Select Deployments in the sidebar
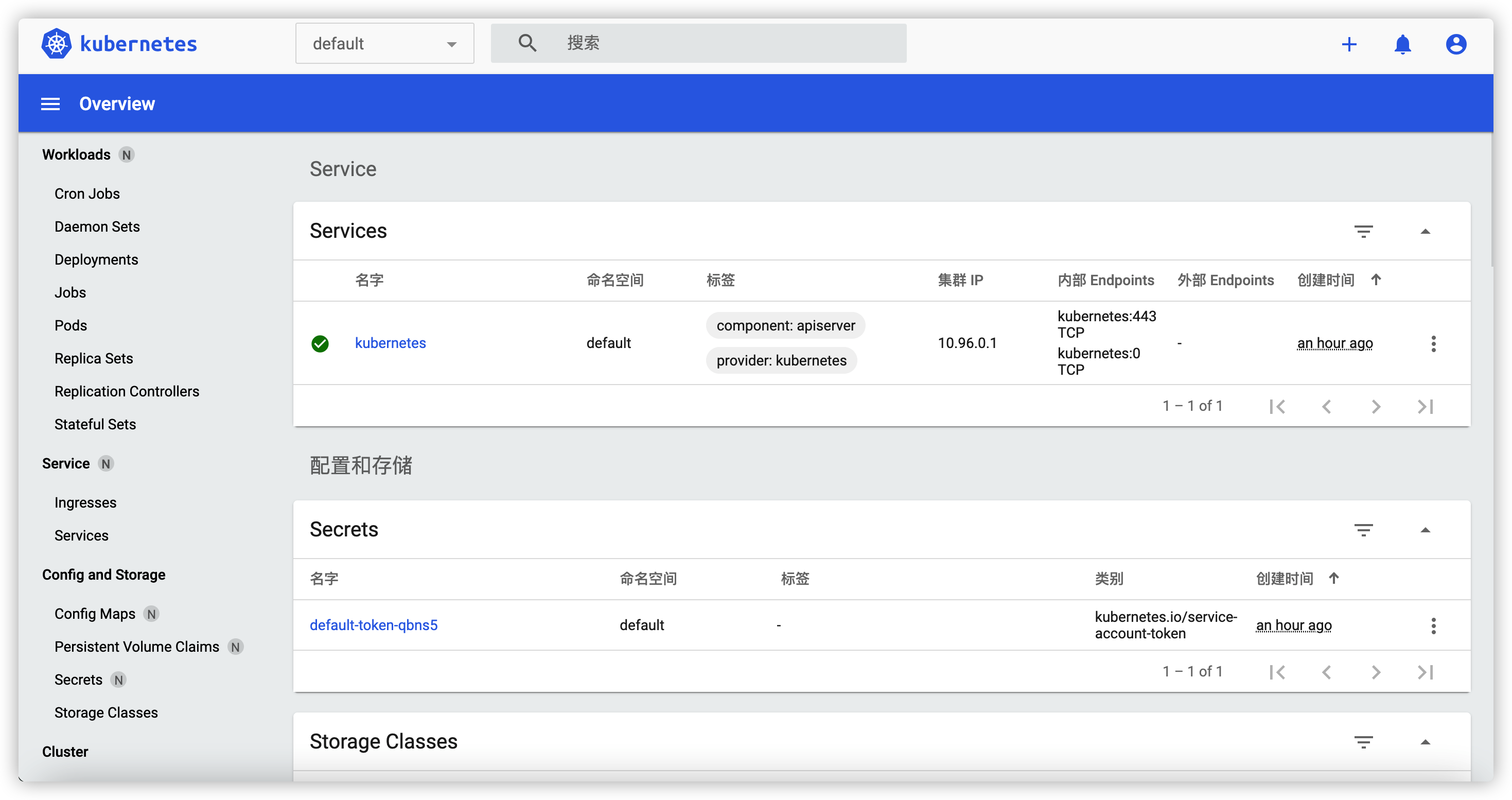Image resolution: width=1512 pixels, height=800 pixels. [x=96, y=259]
